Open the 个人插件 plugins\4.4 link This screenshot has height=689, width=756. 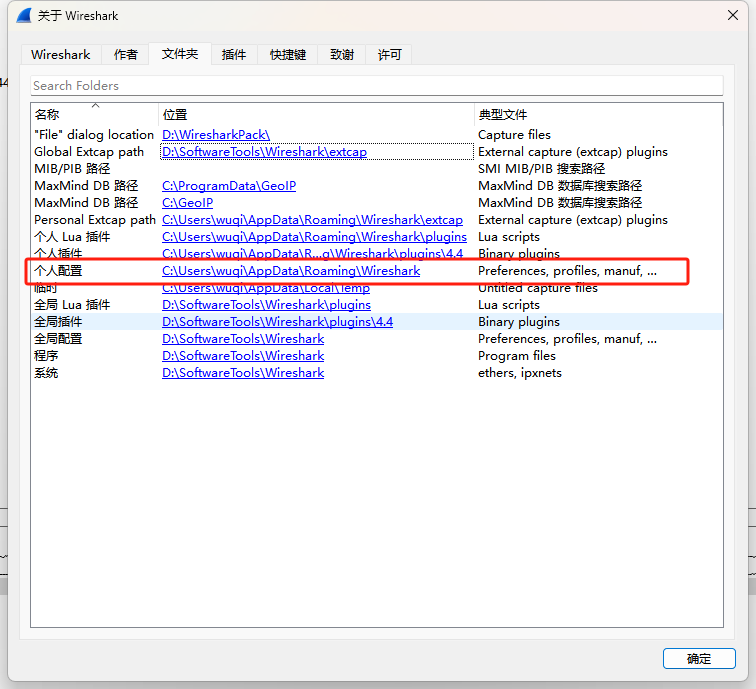[x=312, y=254]
